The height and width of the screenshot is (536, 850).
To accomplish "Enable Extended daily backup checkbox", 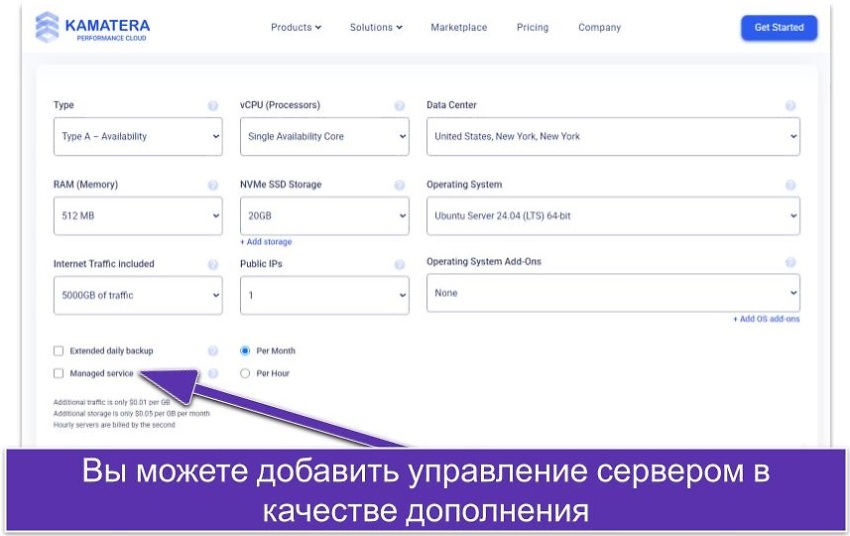I will (x=59, y=351).
